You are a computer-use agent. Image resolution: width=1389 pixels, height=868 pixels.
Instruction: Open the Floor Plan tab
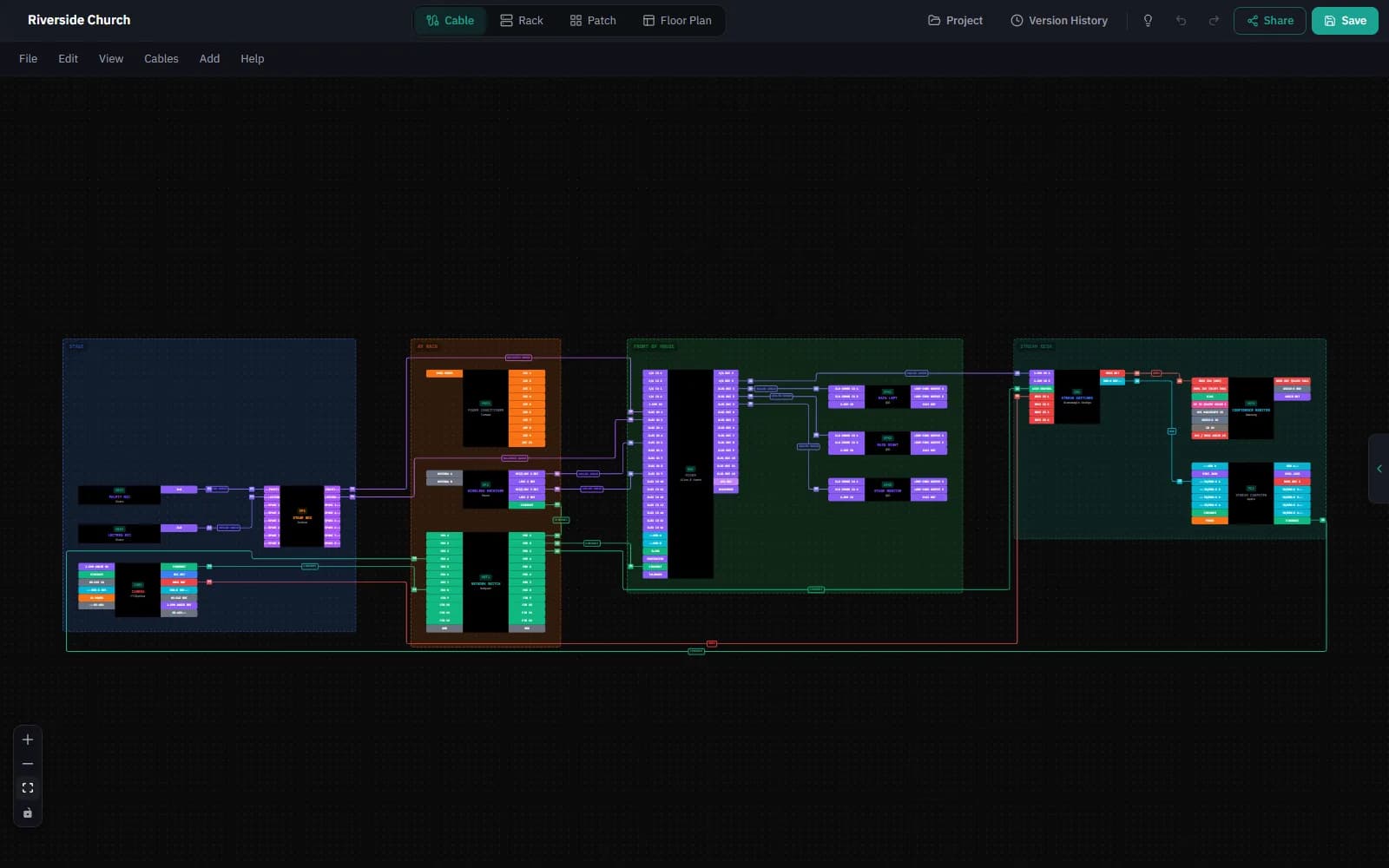click(x=677, y=20)
